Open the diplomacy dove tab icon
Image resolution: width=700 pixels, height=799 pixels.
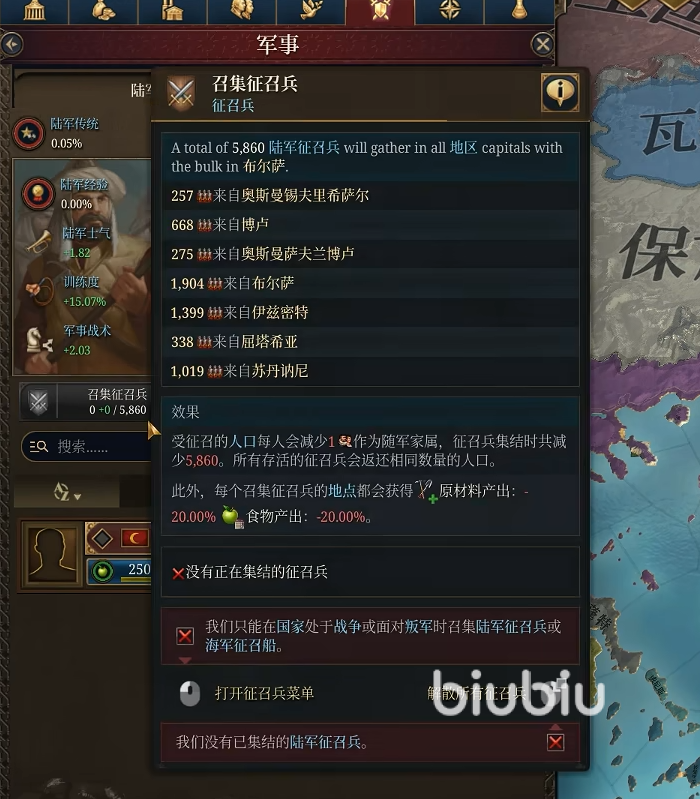(x=311, y=10)
